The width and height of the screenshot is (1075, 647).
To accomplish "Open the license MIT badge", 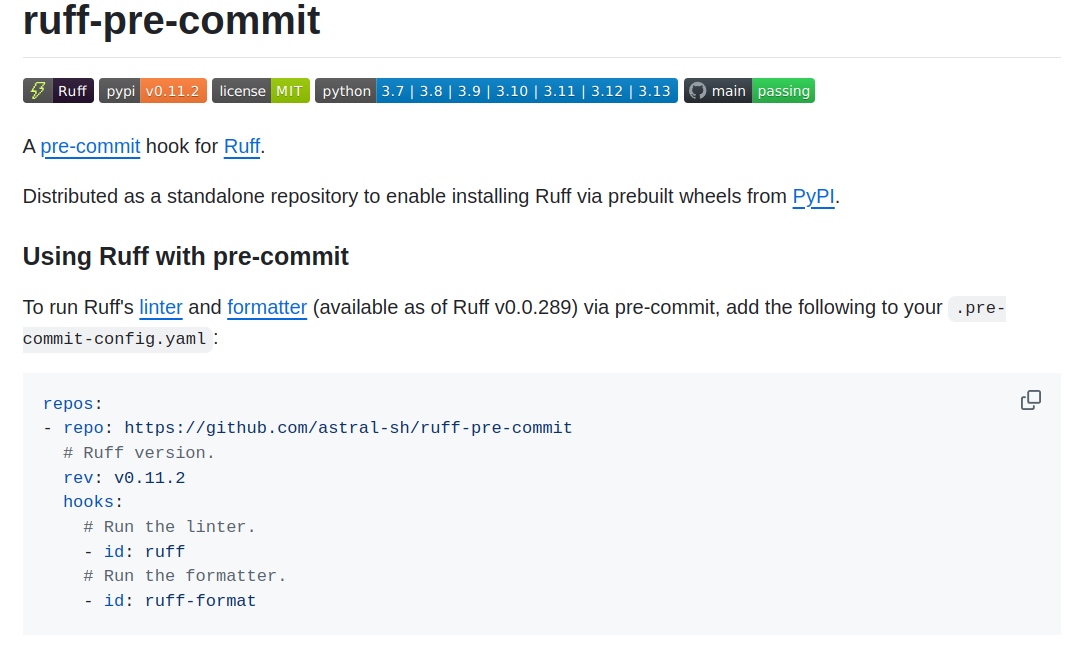I will pyautogui.click(x=261, y=91).
